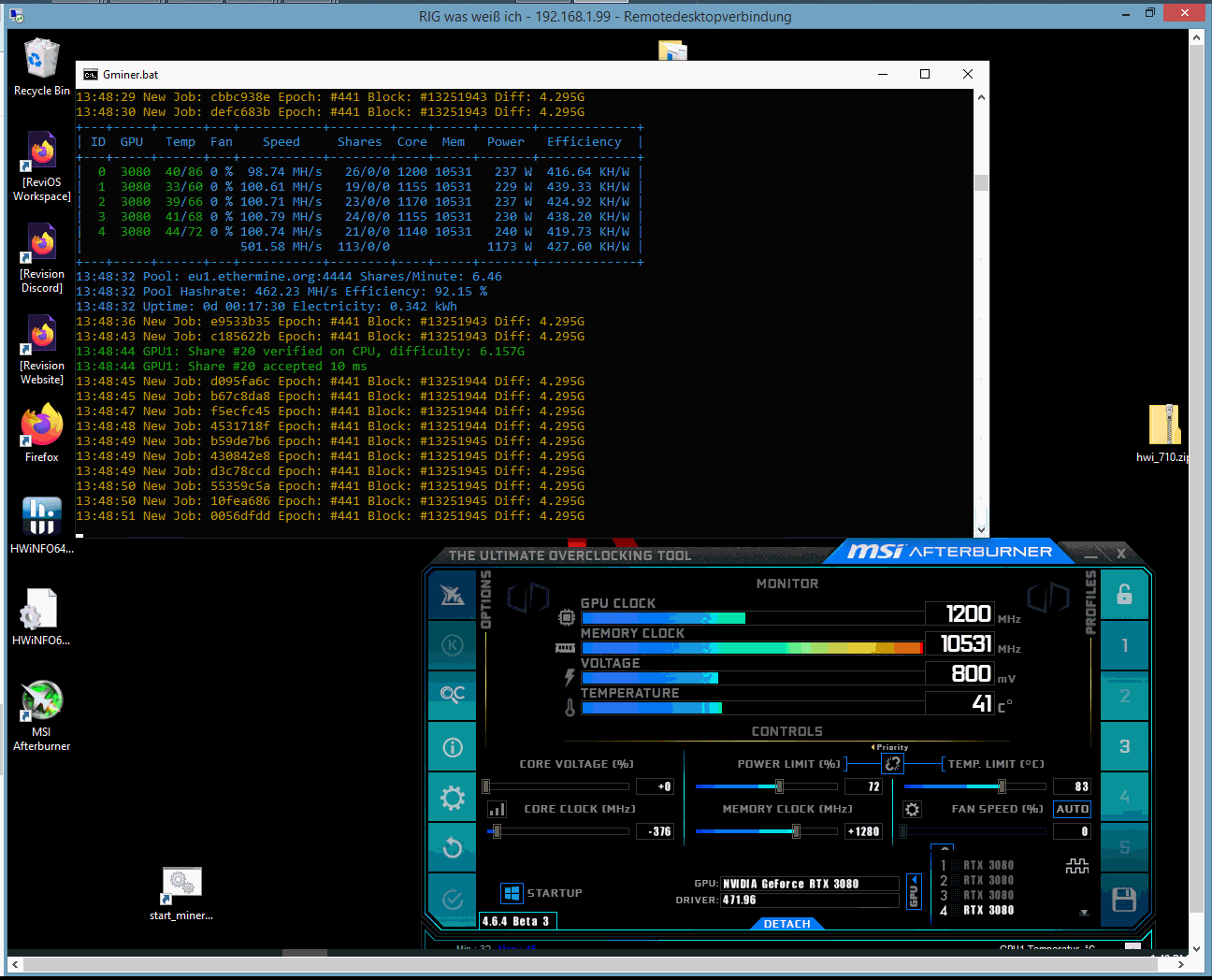Select MSI Afterburner desktop shortcut
The height and width of the screenshot is (980, 1212).
41,715
